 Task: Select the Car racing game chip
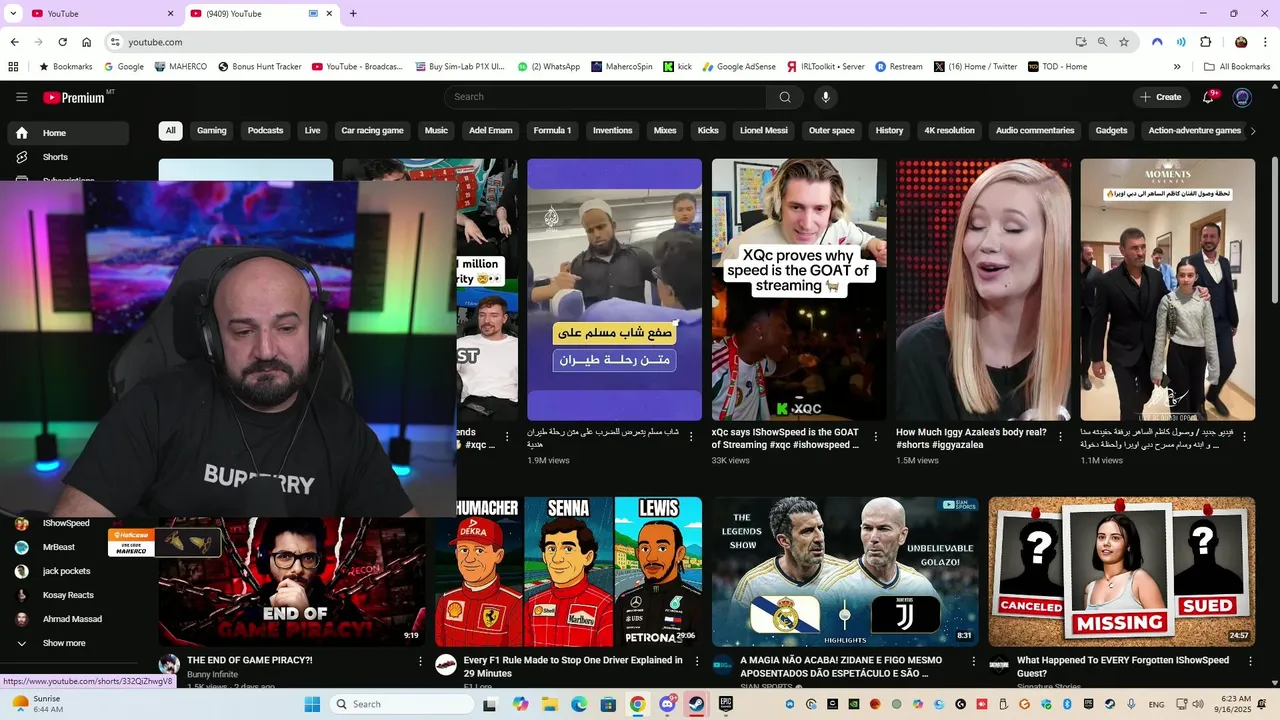372,130
